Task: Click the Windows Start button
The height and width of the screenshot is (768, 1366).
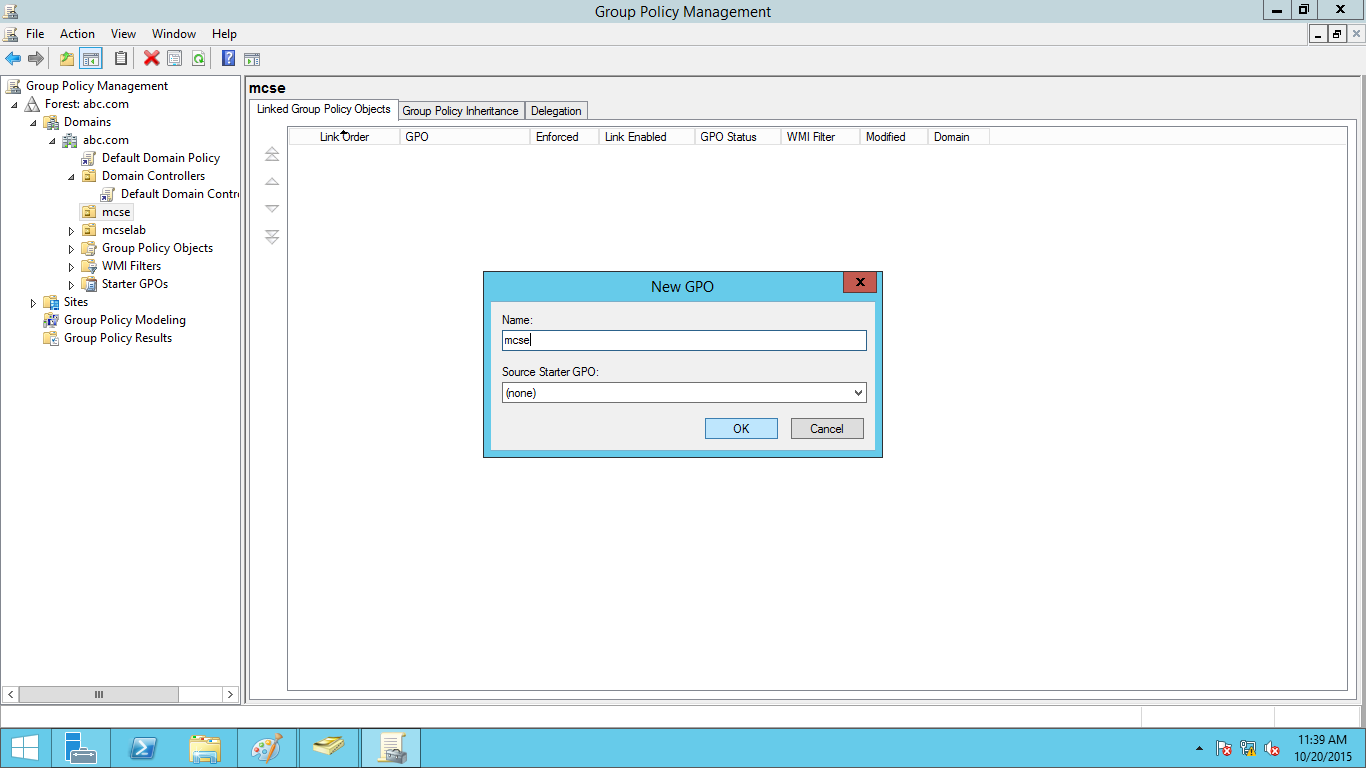Action: coord(25,748)
